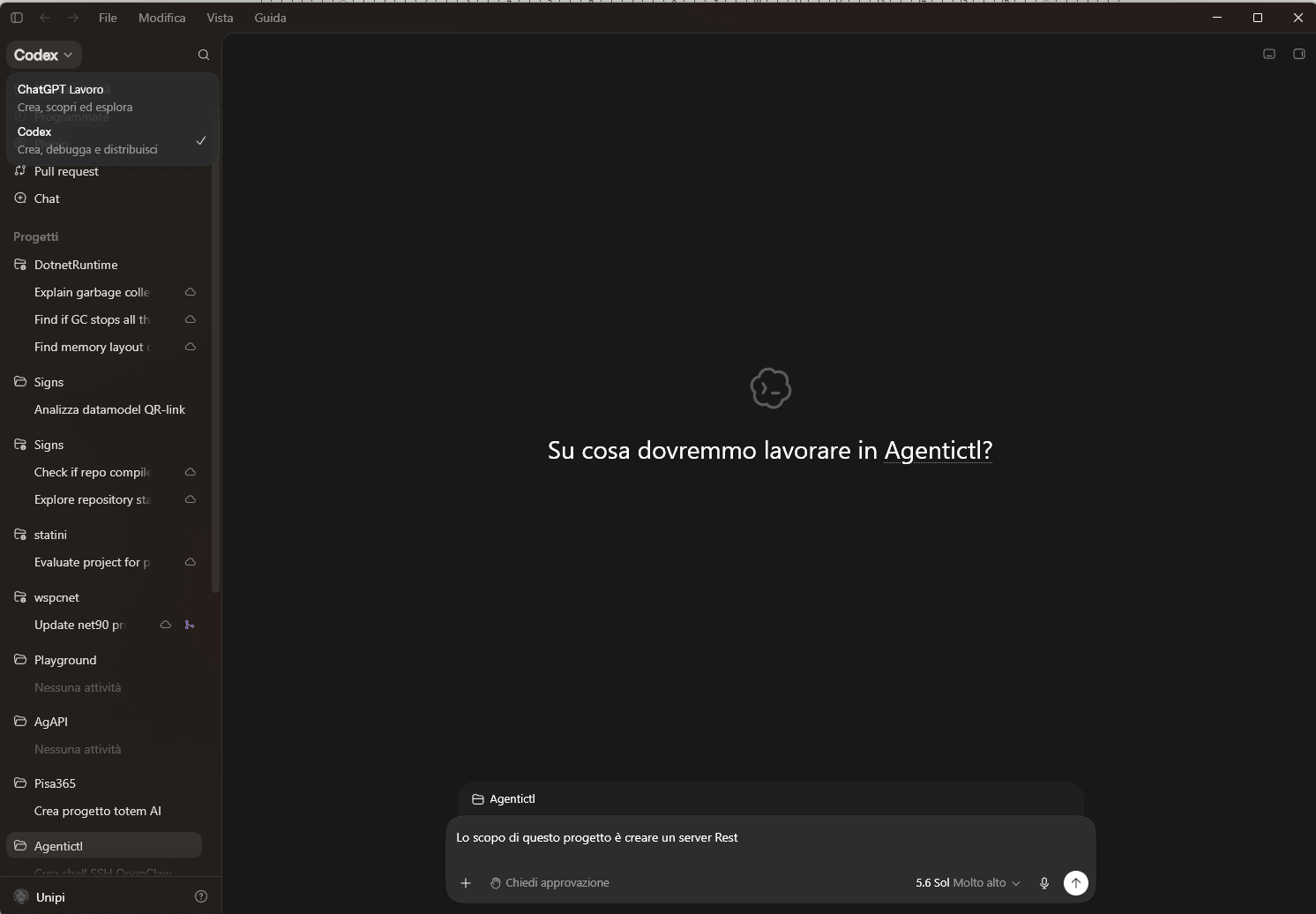The image size is (1316, 914).
Task: Select the Agentictl project in the sidebar
Action: [x=104, y=846]
